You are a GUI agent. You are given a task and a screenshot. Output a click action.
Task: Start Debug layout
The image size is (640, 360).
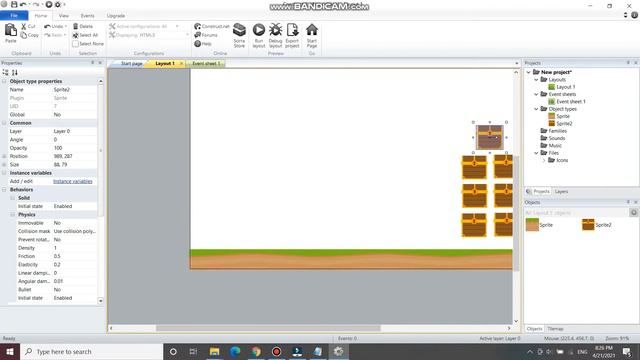(x=276, y=36)
